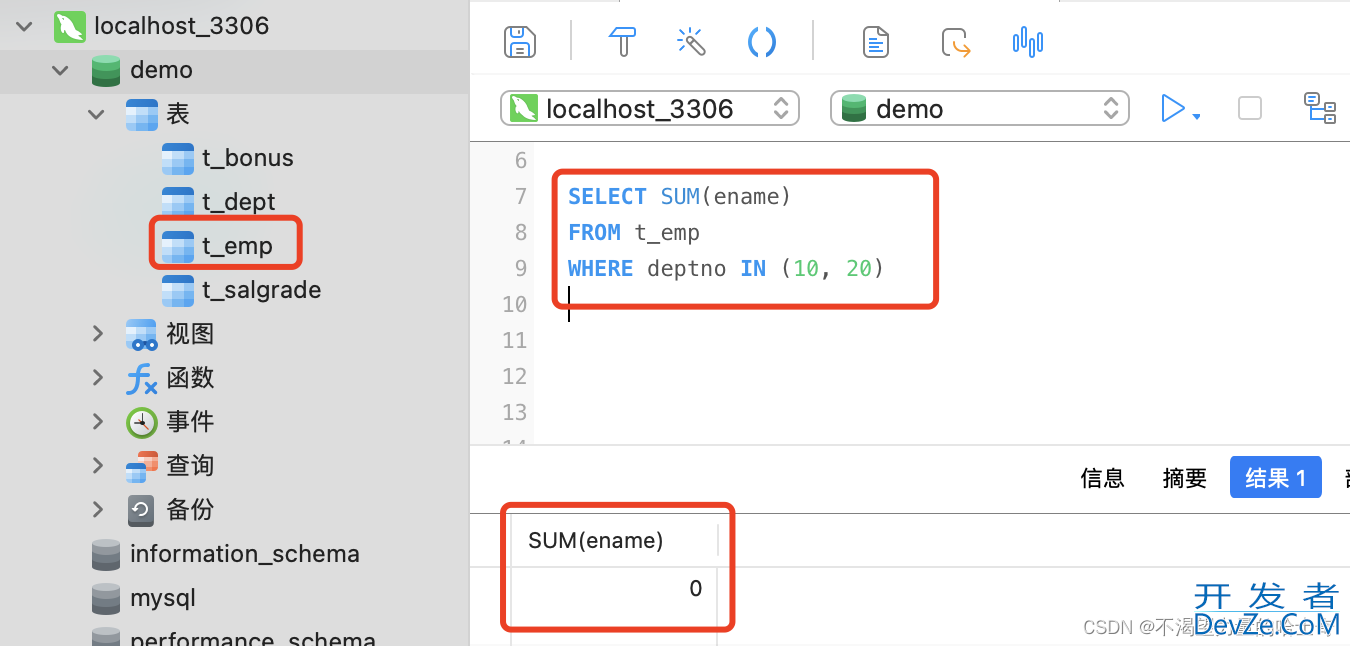Click the clock icon for 事件
The width and height of the screenshot is (1350, 646).
tap(142, 422)
